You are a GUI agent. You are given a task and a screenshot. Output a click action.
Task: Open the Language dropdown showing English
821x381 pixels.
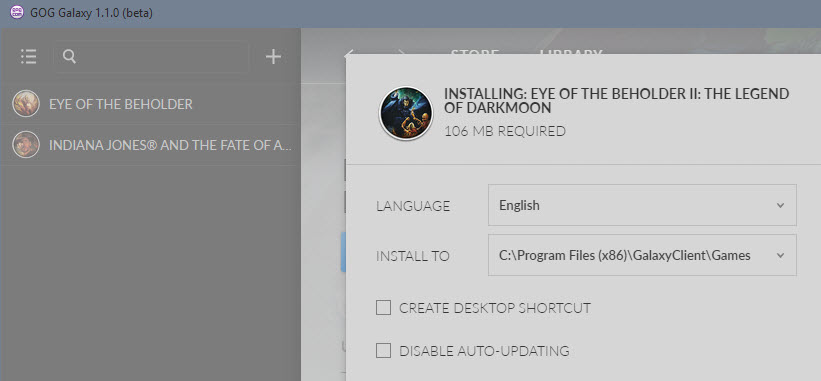coord(642,205)
